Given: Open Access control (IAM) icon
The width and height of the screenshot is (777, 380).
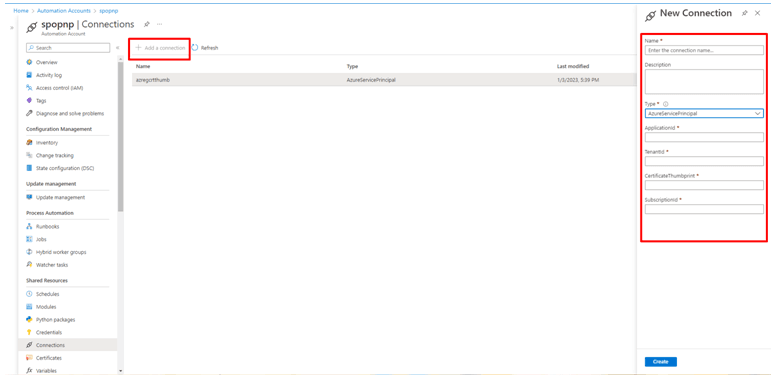Looking at the screenshot, I should point(29,88).
